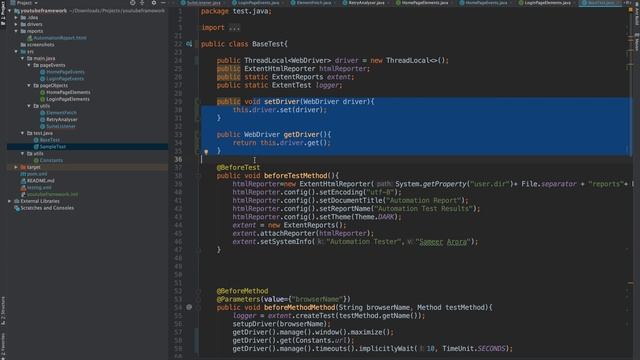Open BaseTest from the project tree
The width and height of the screenshot is (640, 360).
49,140
